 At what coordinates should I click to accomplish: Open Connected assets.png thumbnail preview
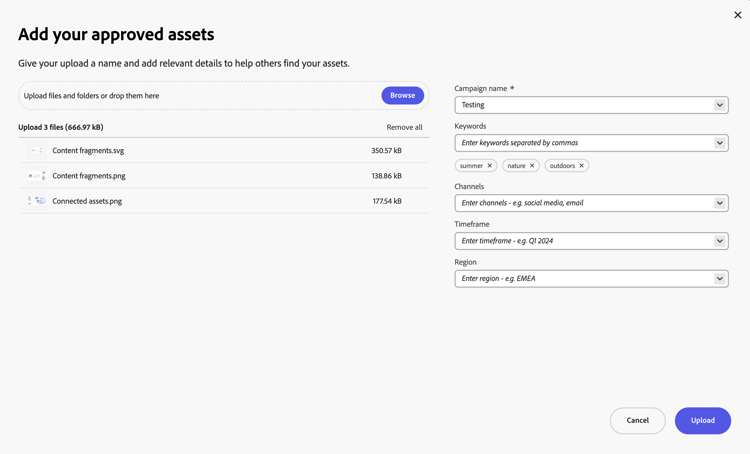pyautogui.click(x=36, y=201)
